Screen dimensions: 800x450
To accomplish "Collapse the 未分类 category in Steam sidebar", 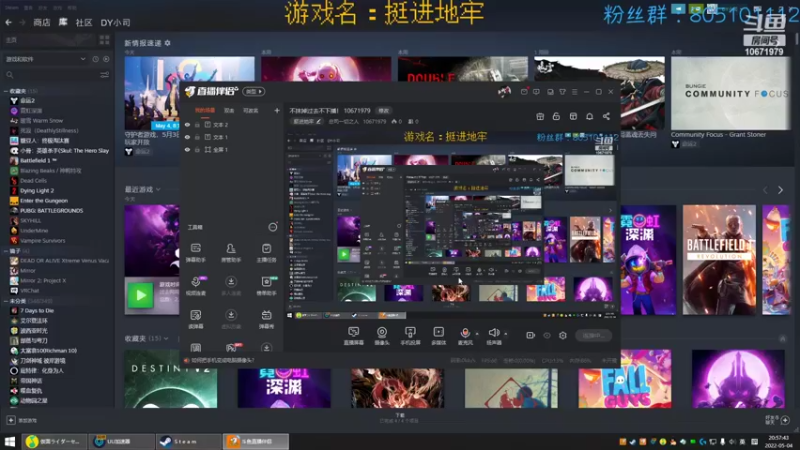I will [6, 301].
